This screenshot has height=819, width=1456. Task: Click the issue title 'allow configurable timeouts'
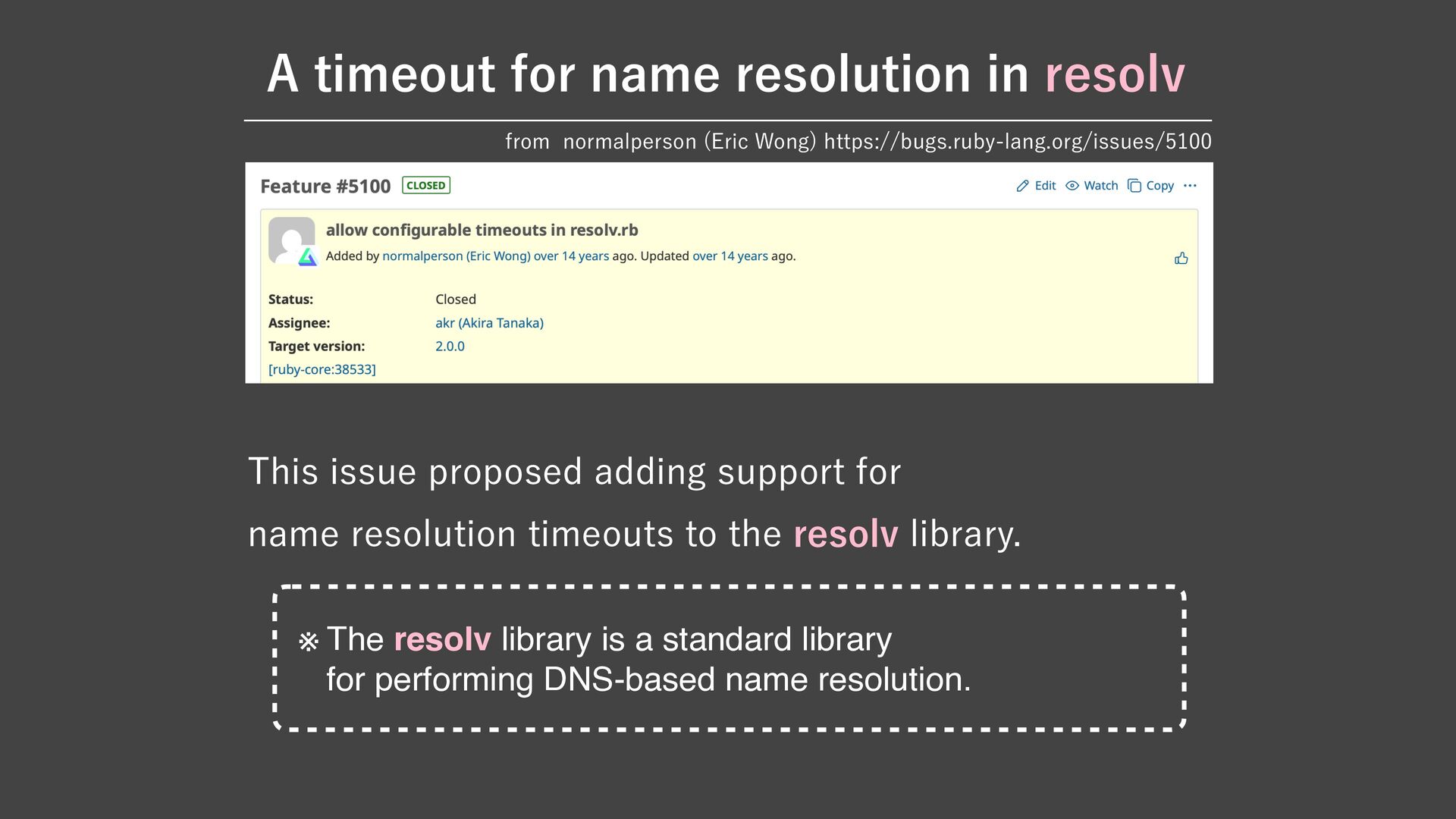coord(482,231)
